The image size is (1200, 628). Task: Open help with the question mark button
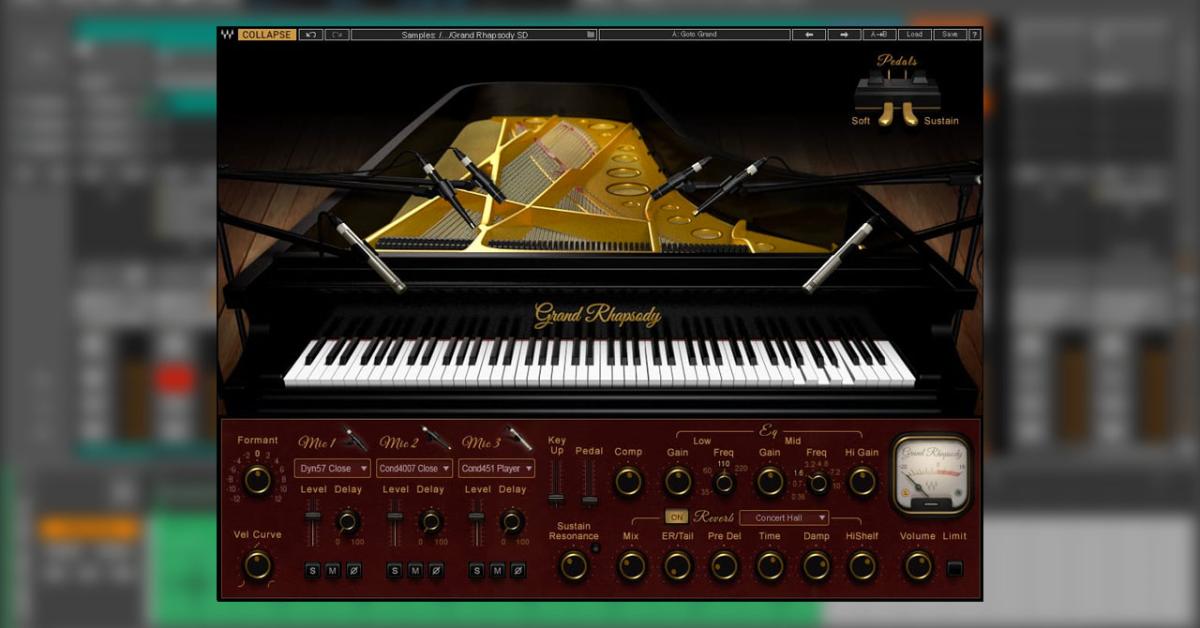(x=974, y=35)
